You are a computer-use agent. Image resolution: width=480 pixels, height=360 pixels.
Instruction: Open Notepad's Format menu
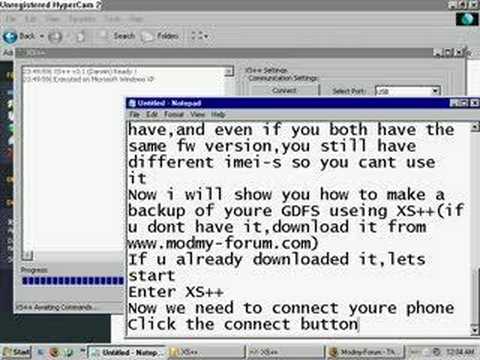[x=174, y=114]
